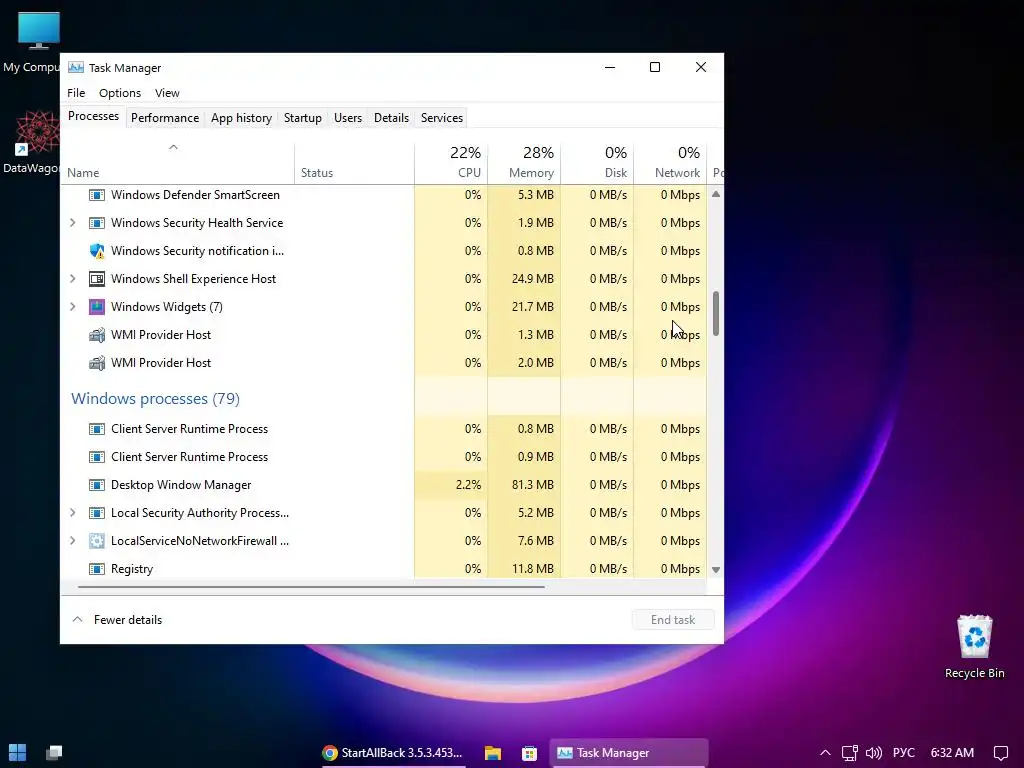Click the Windows Shell Experience Host icon
1024x768 pixels.
[x=97, y=279]
